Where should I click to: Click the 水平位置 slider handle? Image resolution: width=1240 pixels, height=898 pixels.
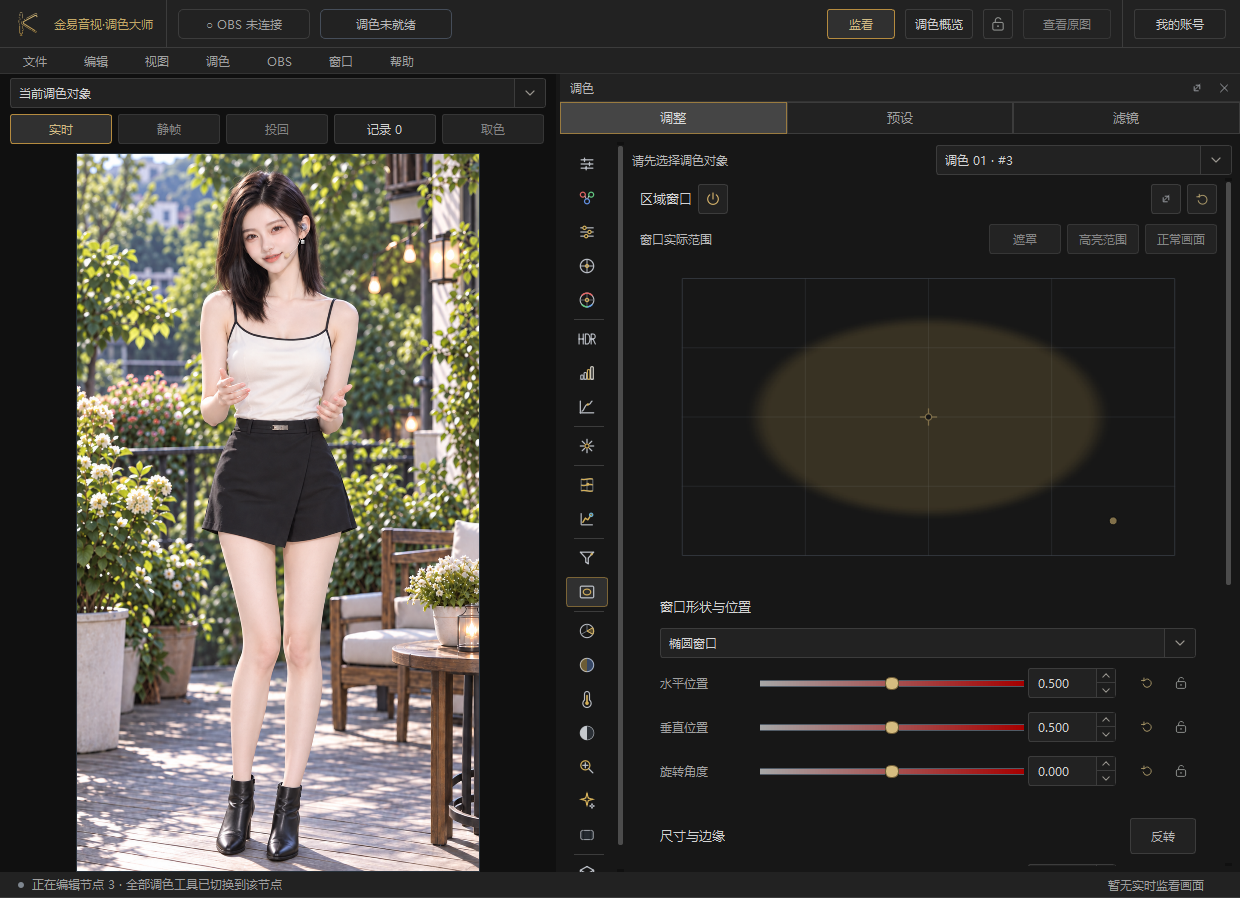[x=892, y=684]
